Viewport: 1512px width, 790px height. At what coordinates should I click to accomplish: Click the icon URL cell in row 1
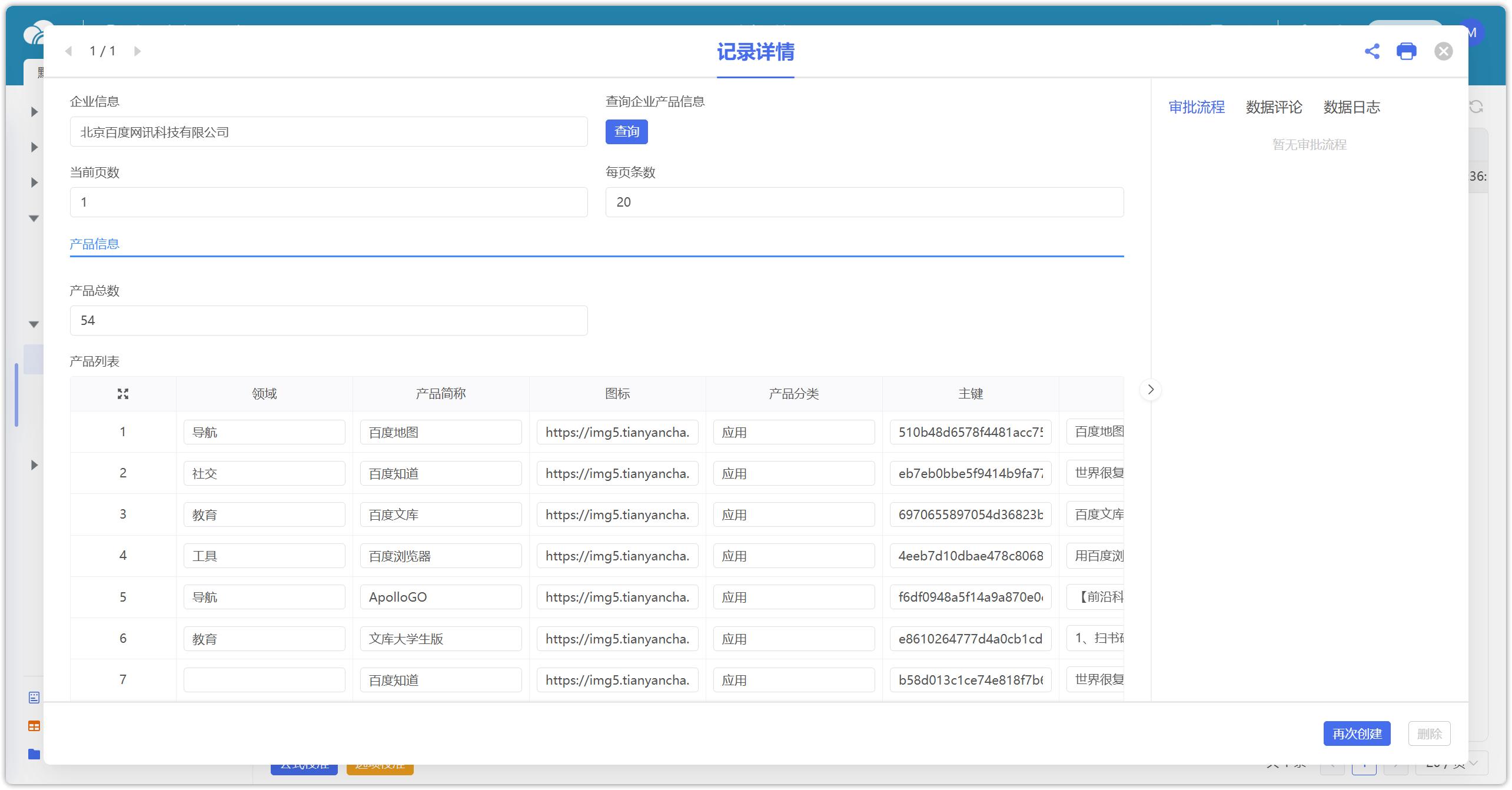(x=617, y=432)
